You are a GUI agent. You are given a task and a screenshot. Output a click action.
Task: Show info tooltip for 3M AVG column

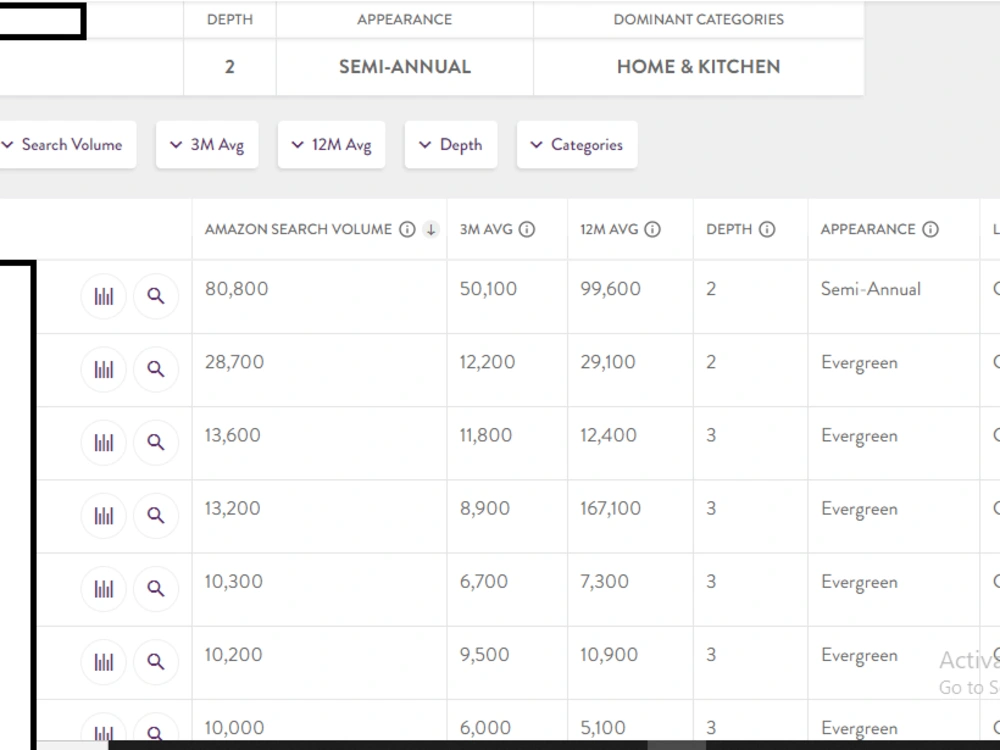coord(527,229)
